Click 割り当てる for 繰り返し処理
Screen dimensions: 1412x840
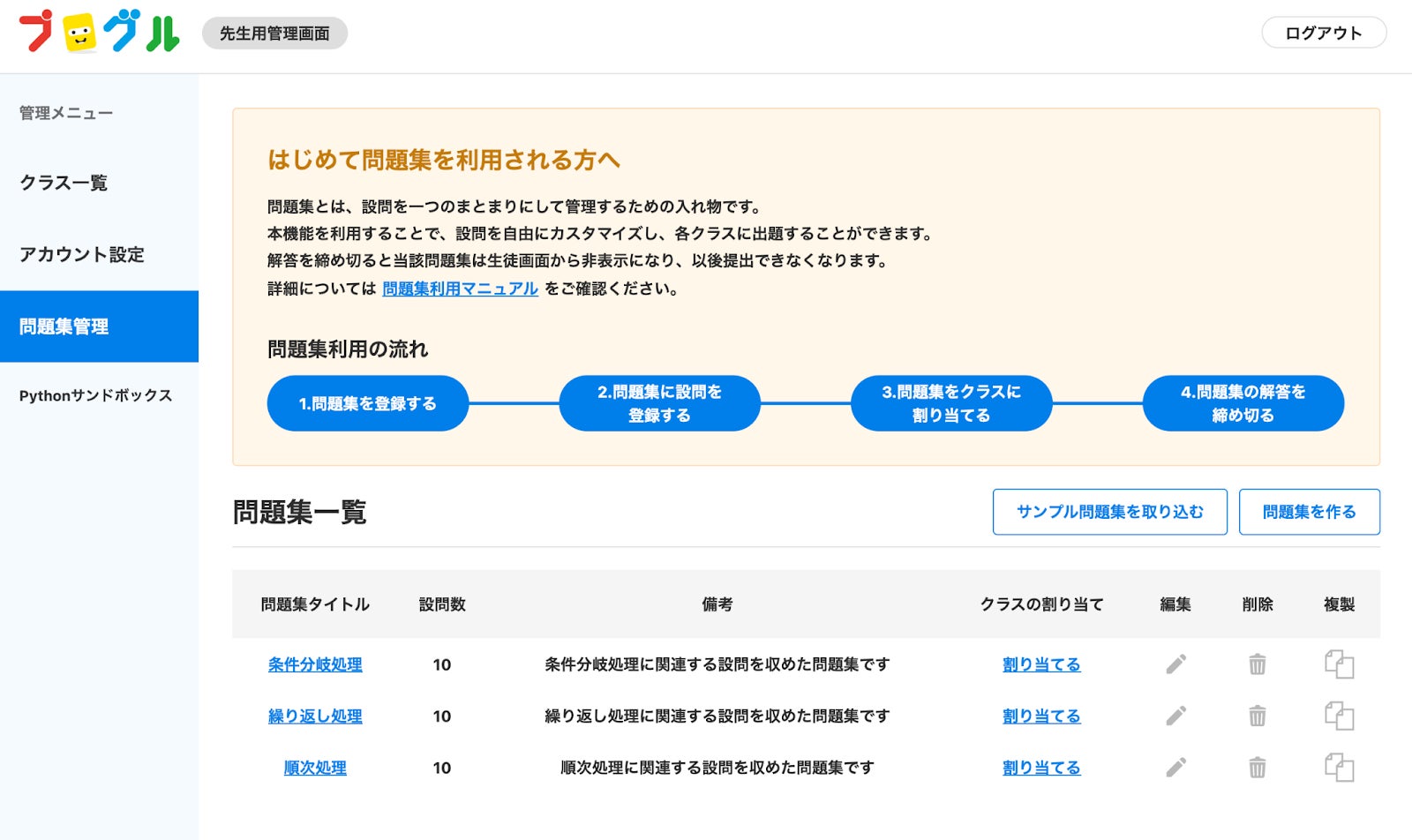[x=1041, y=716]
